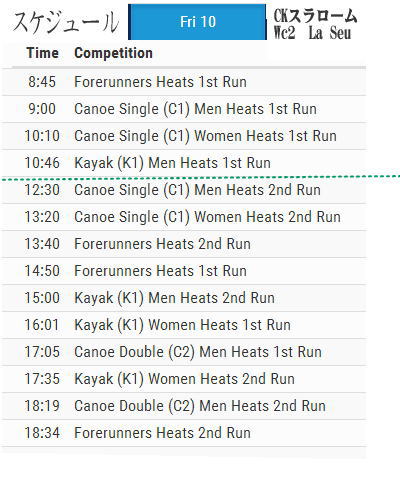The image size is (400, 480).
Task: Open Kayak (K1) Women Heats 1st Run
Action: tap(184, 325)
